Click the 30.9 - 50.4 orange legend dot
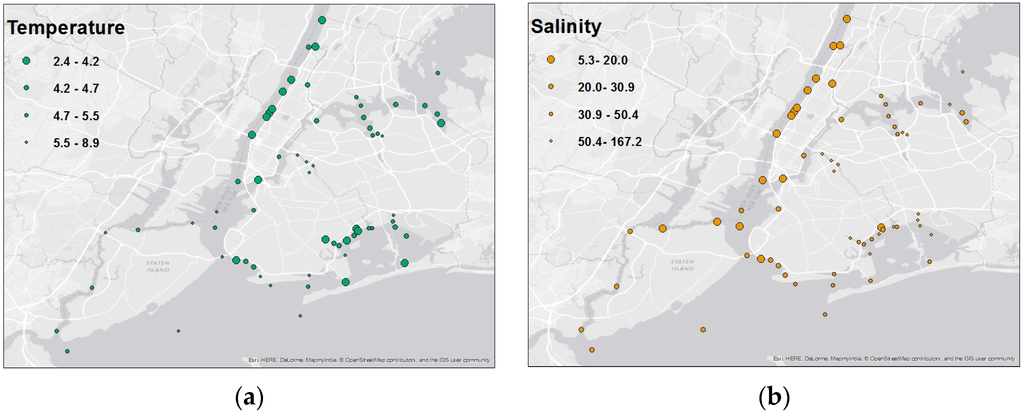This screenshot has width=1024, height=414. [x=551, y=116]
